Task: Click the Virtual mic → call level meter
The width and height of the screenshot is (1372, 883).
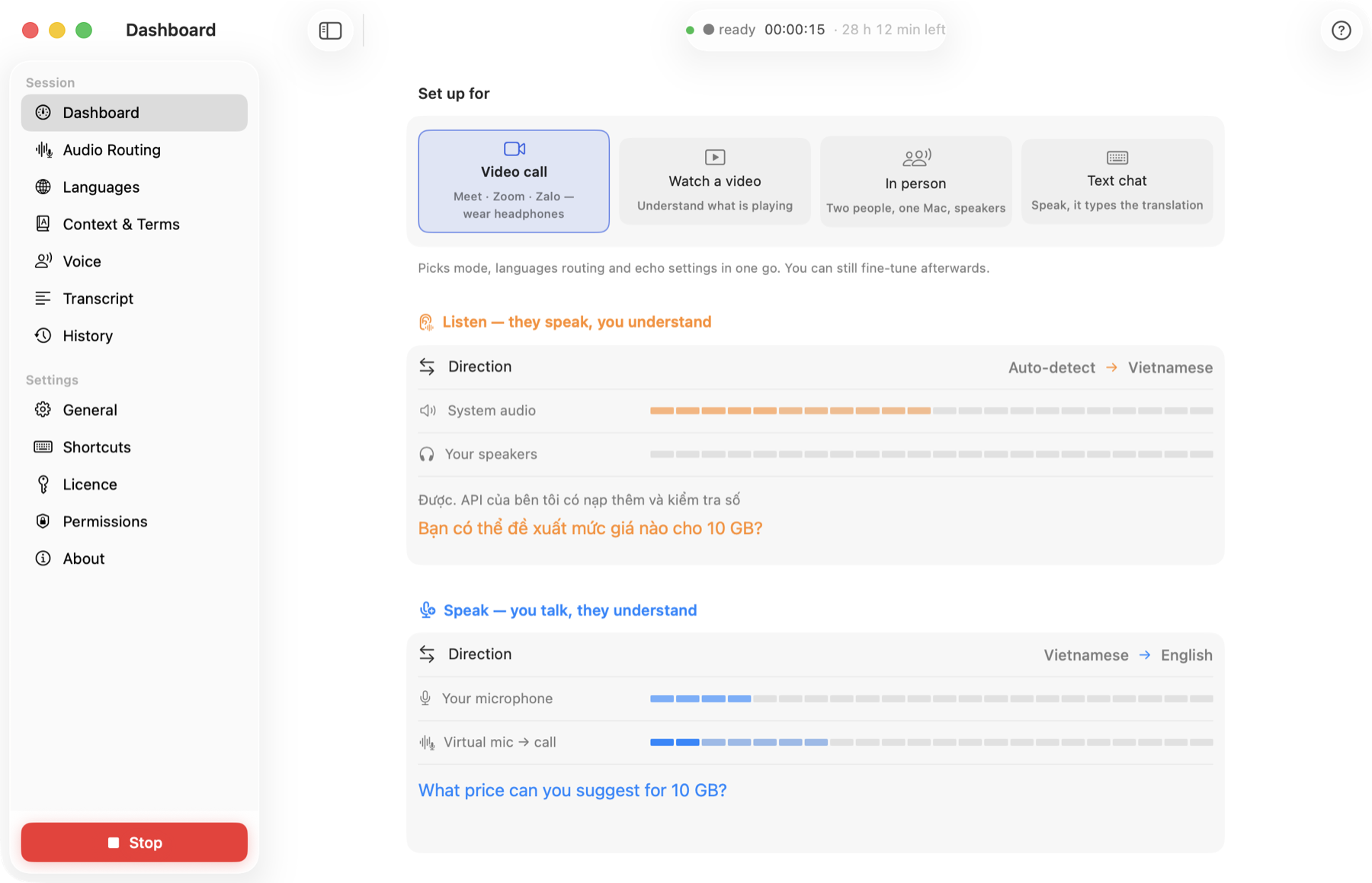Action: [x=931, y=742]
